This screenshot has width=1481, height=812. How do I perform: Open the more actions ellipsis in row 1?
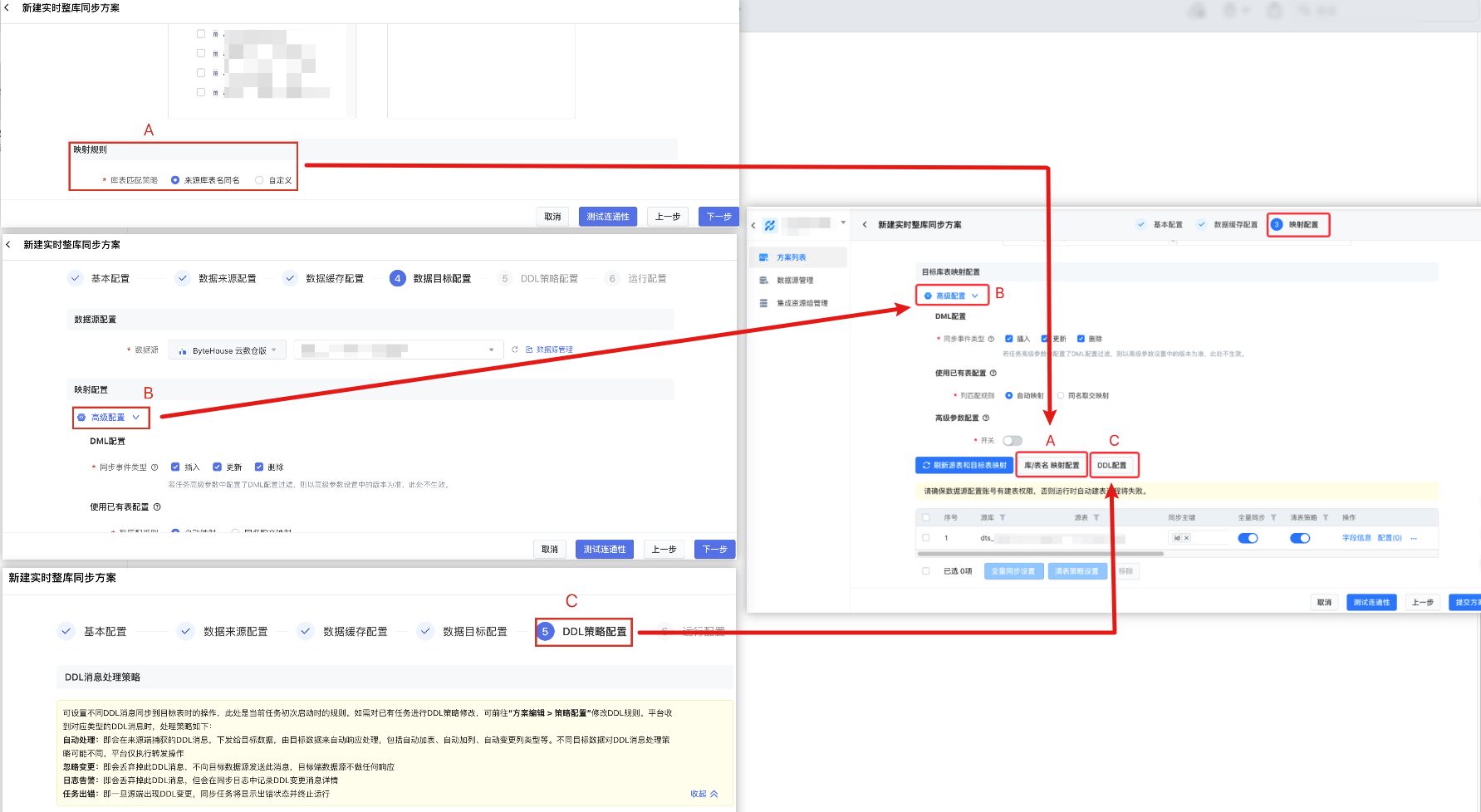click(1414, 538)
